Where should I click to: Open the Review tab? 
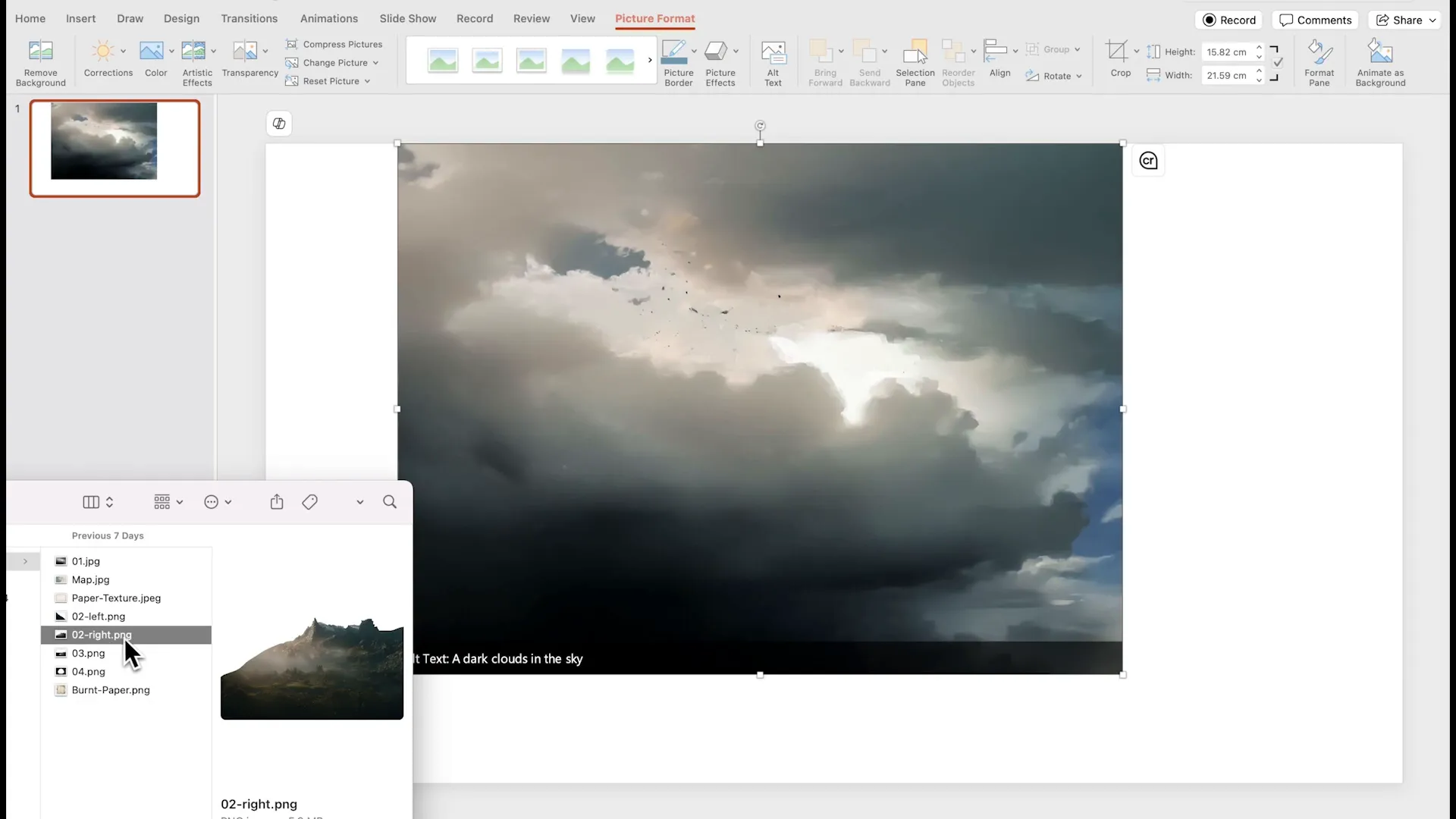531,18
